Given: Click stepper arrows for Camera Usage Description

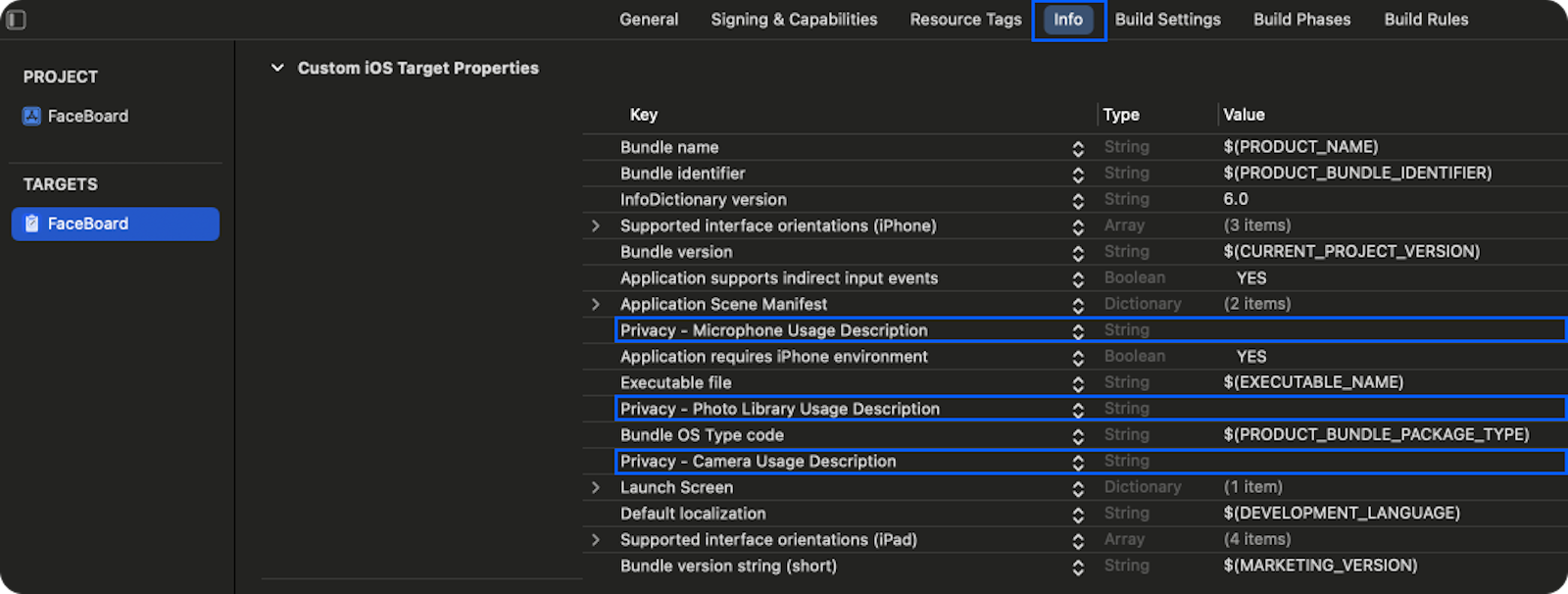Looking at the screenshot, I should [1078, 462].
